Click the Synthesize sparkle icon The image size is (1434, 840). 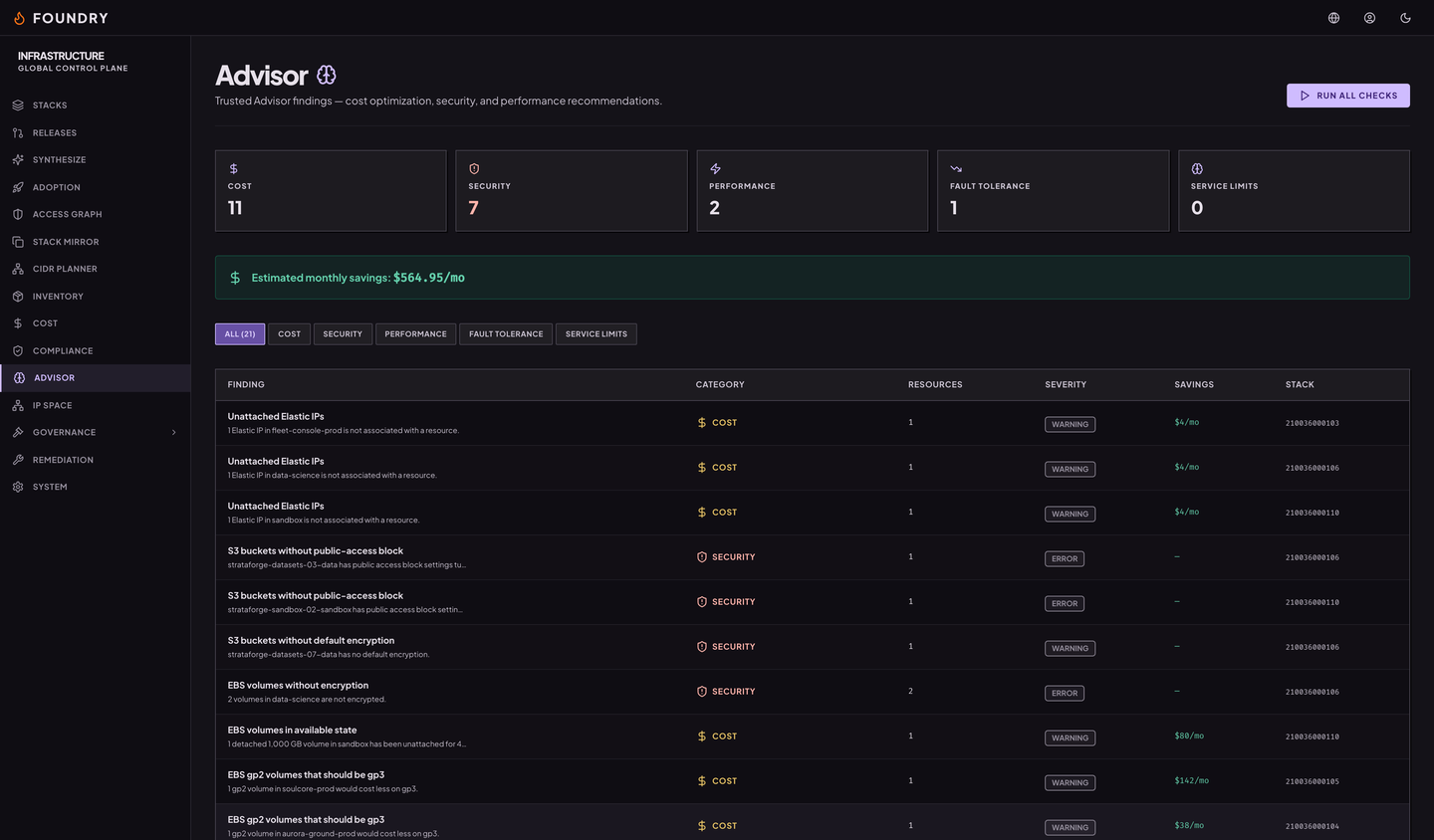(x=18, y=159)
